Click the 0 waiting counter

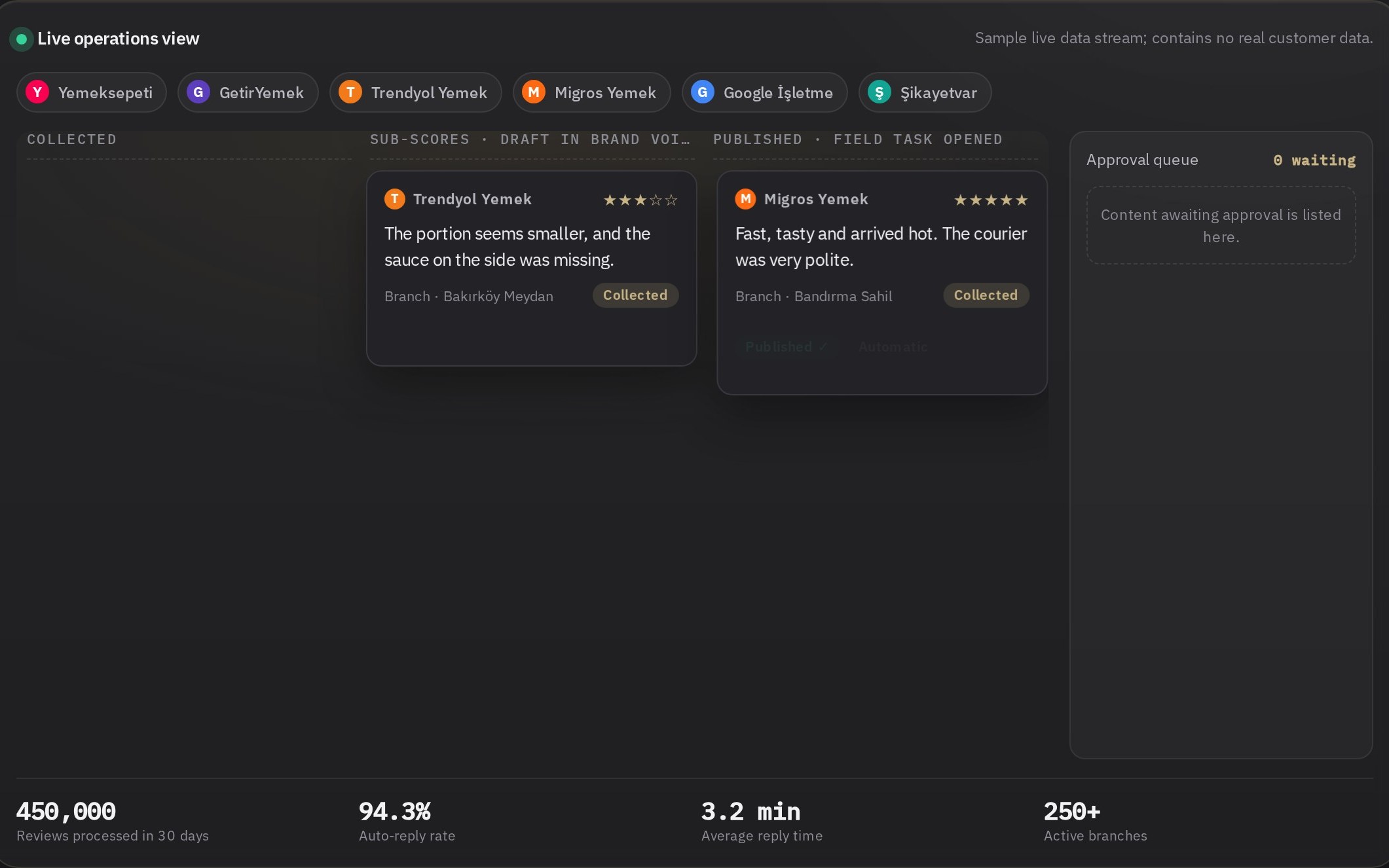click(x=1314, y=160)
